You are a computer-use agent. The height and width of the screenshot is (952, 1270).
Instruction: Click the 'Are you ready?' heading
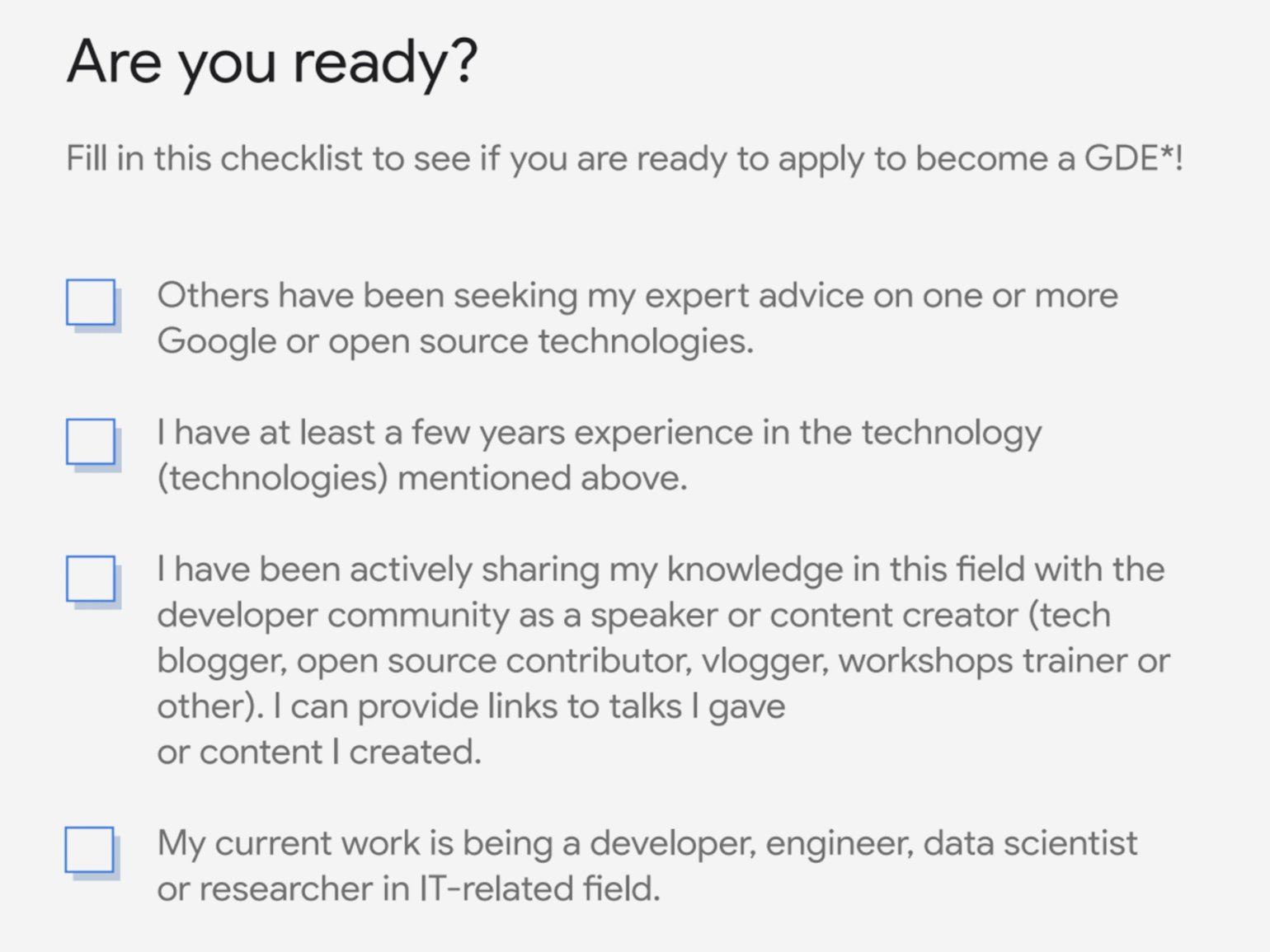coord(272,63)
